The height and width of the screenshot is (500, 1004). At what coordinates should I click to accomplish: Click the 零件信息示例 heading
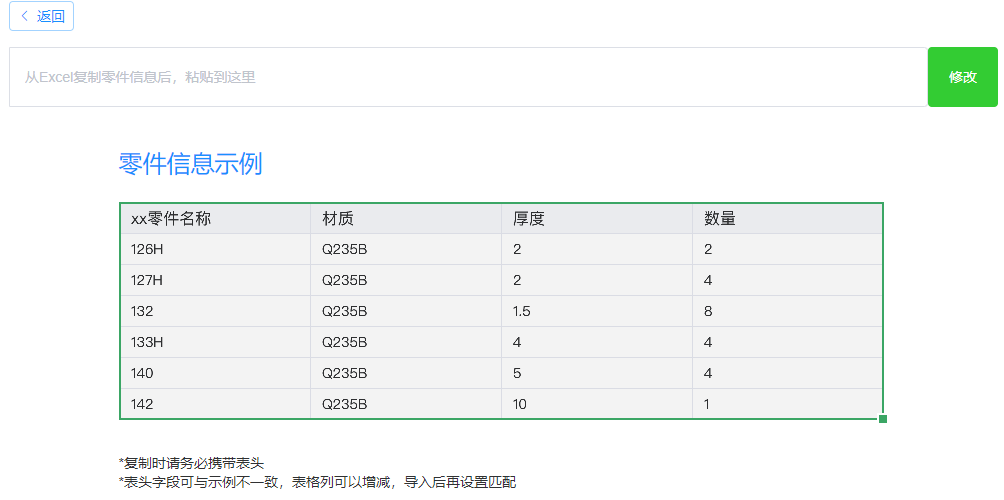pos(190,165)
